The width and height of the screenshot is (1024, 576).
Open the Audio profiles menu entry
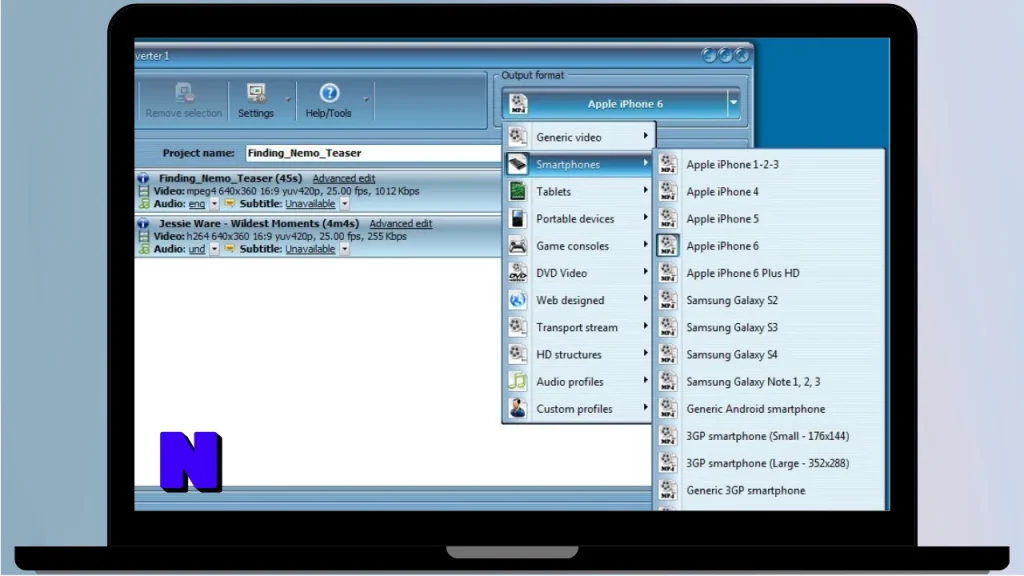578,381
